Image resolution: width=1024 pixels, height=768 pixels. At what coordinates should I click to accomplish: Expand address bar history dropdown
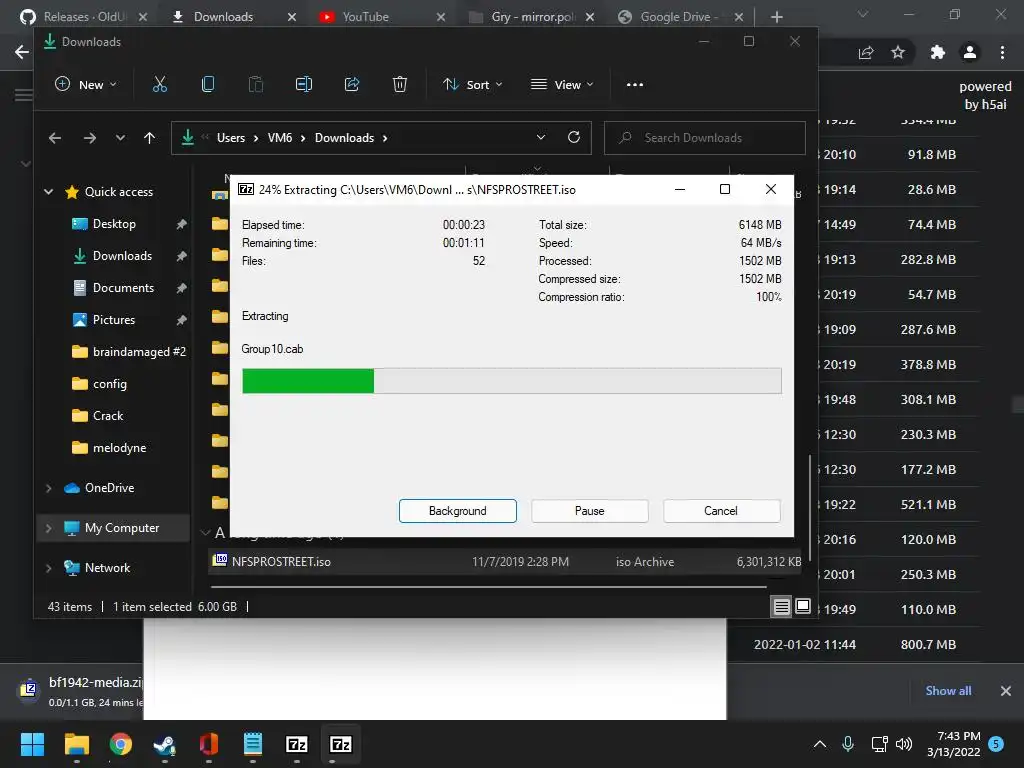541,137
